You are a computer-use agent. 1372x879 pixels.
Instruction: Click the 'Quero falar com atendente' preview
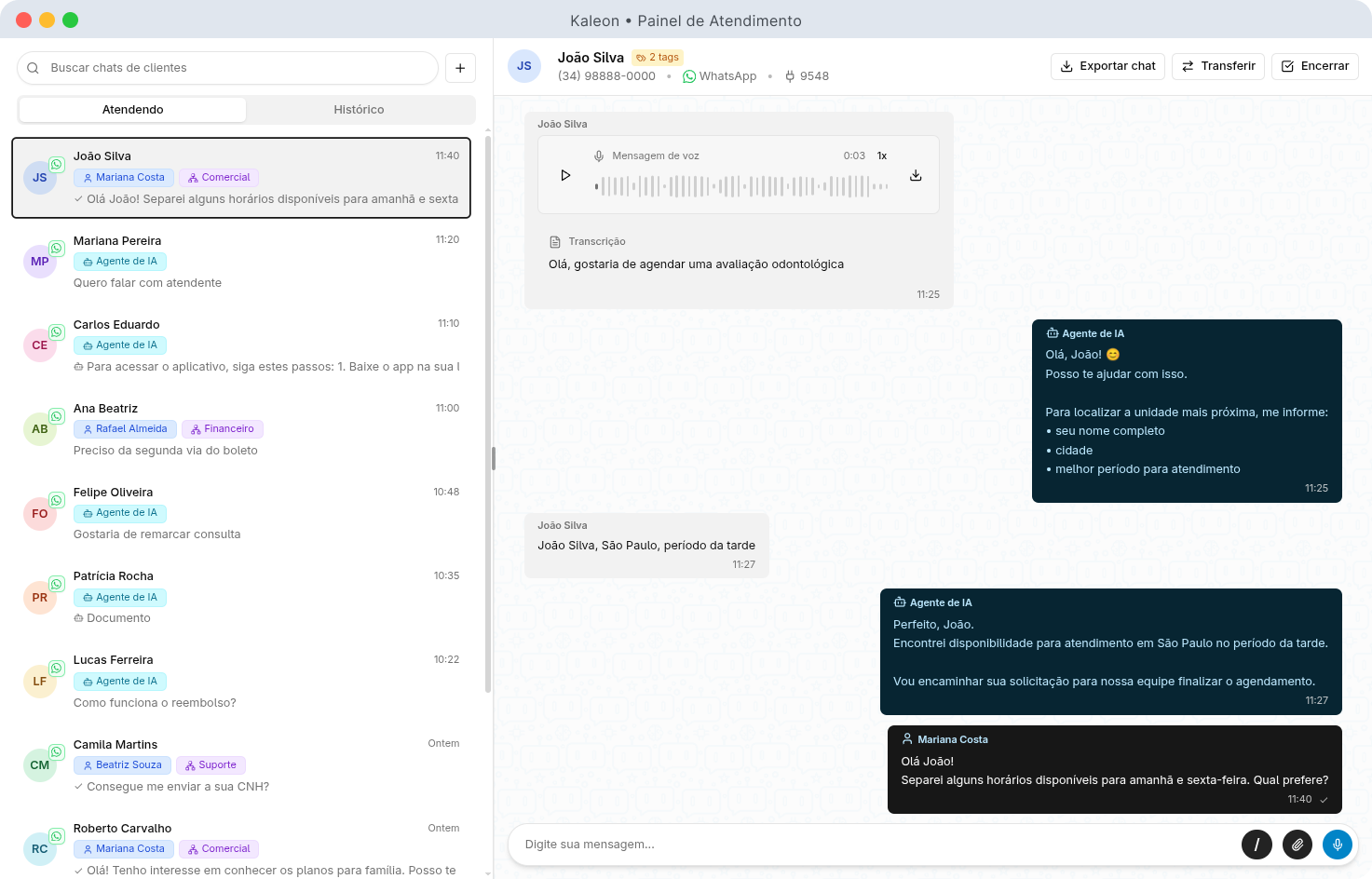click(147, 283)
